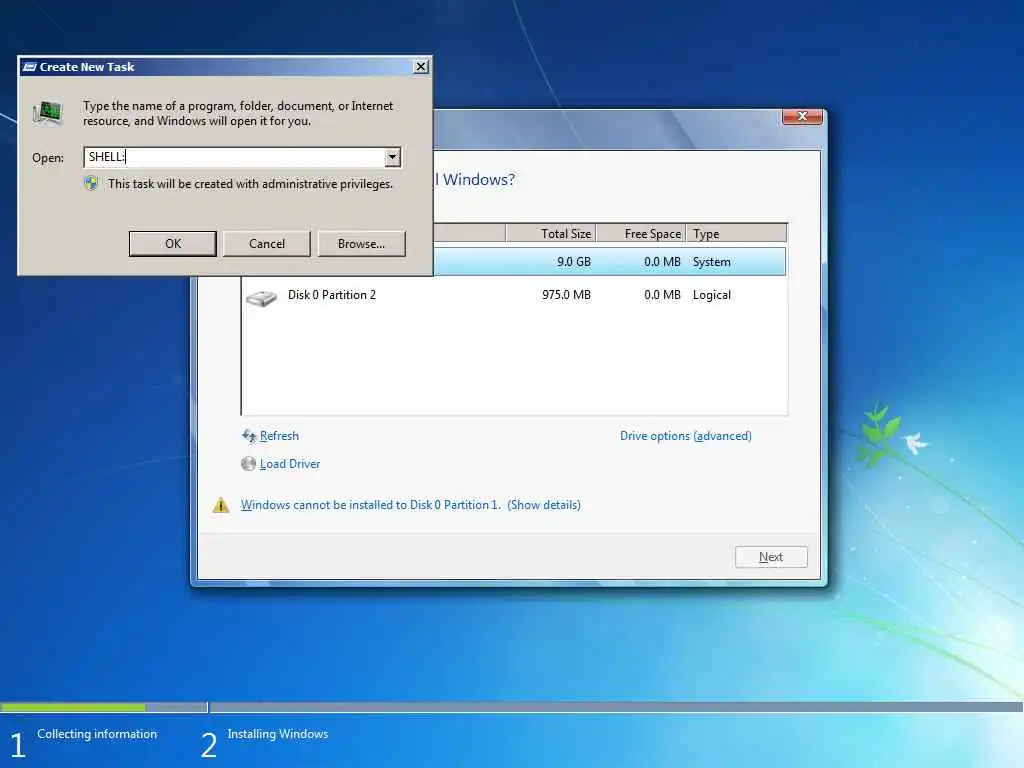Screen dimensions: 1024x768
Task: Click the System type cell
Action: point(712,262)
